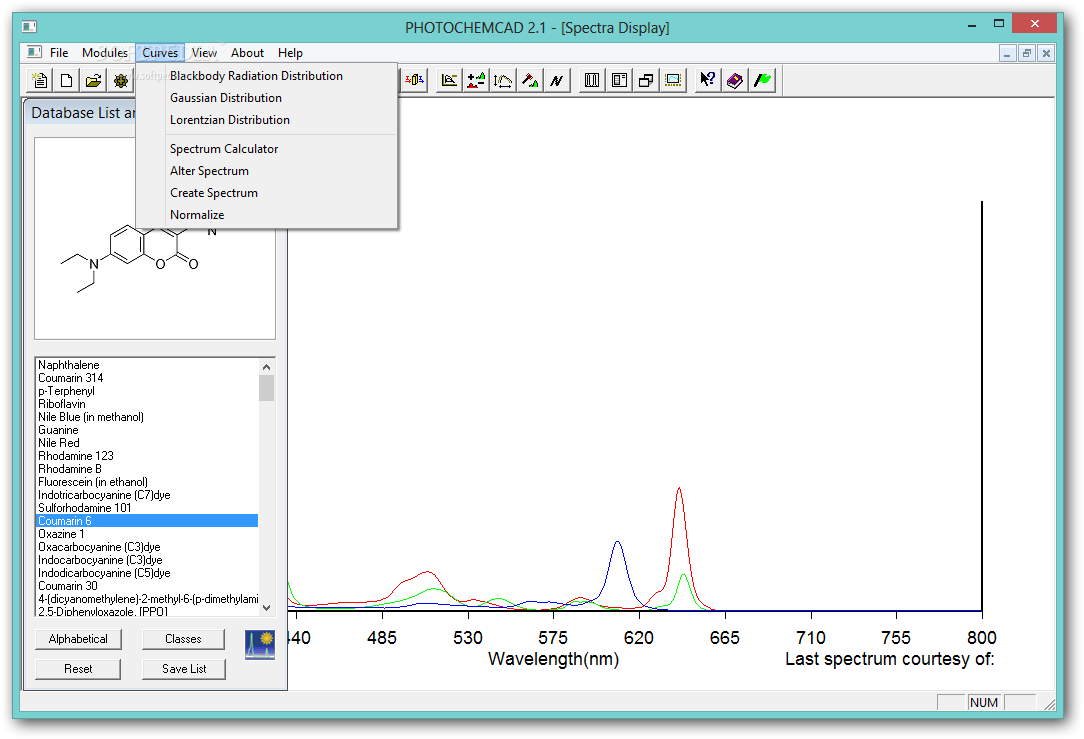Click the app icon in the title bar

[x=29, y=27]
